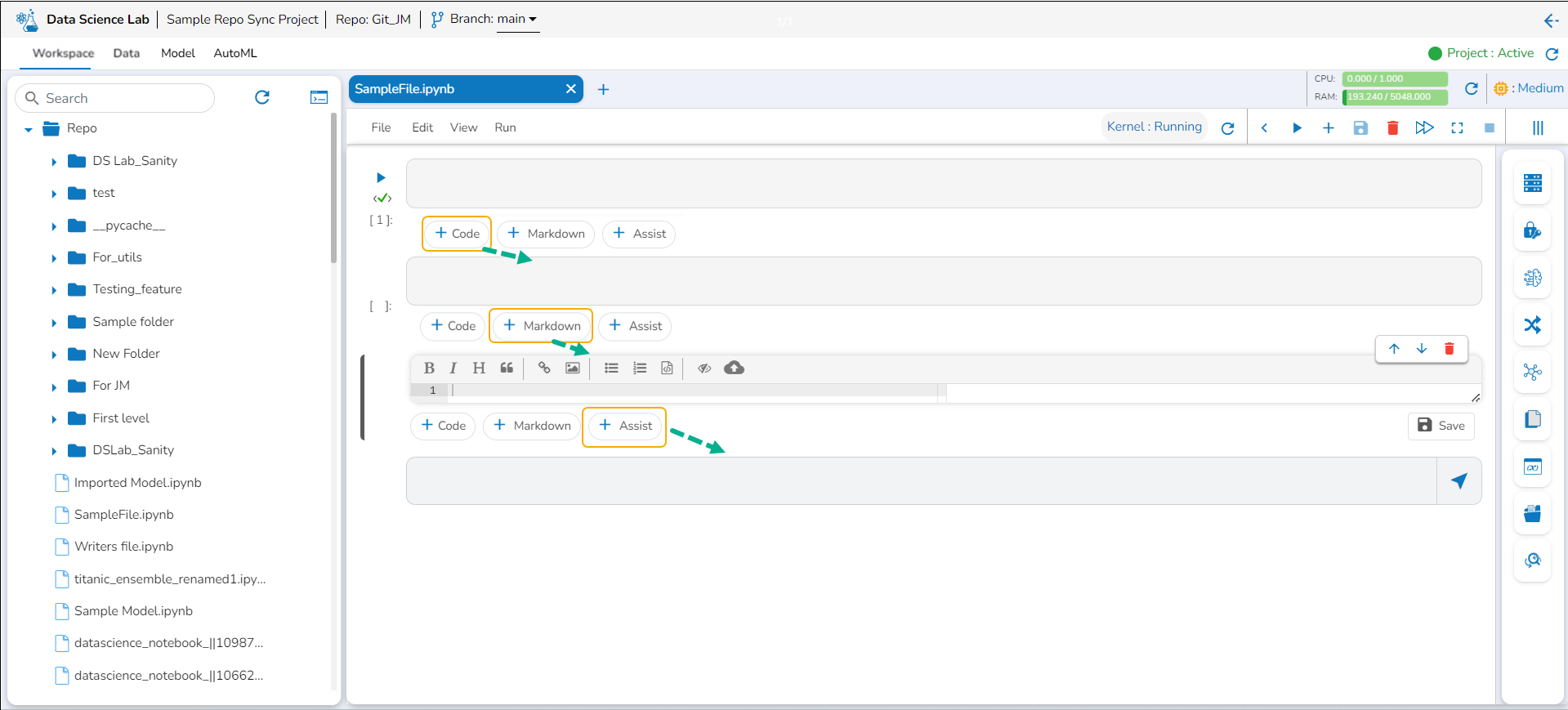Delete the cell using the red trash icon in the notebook toolbar
Screen dimensions: 1568x710
[x=1392, y=128]
